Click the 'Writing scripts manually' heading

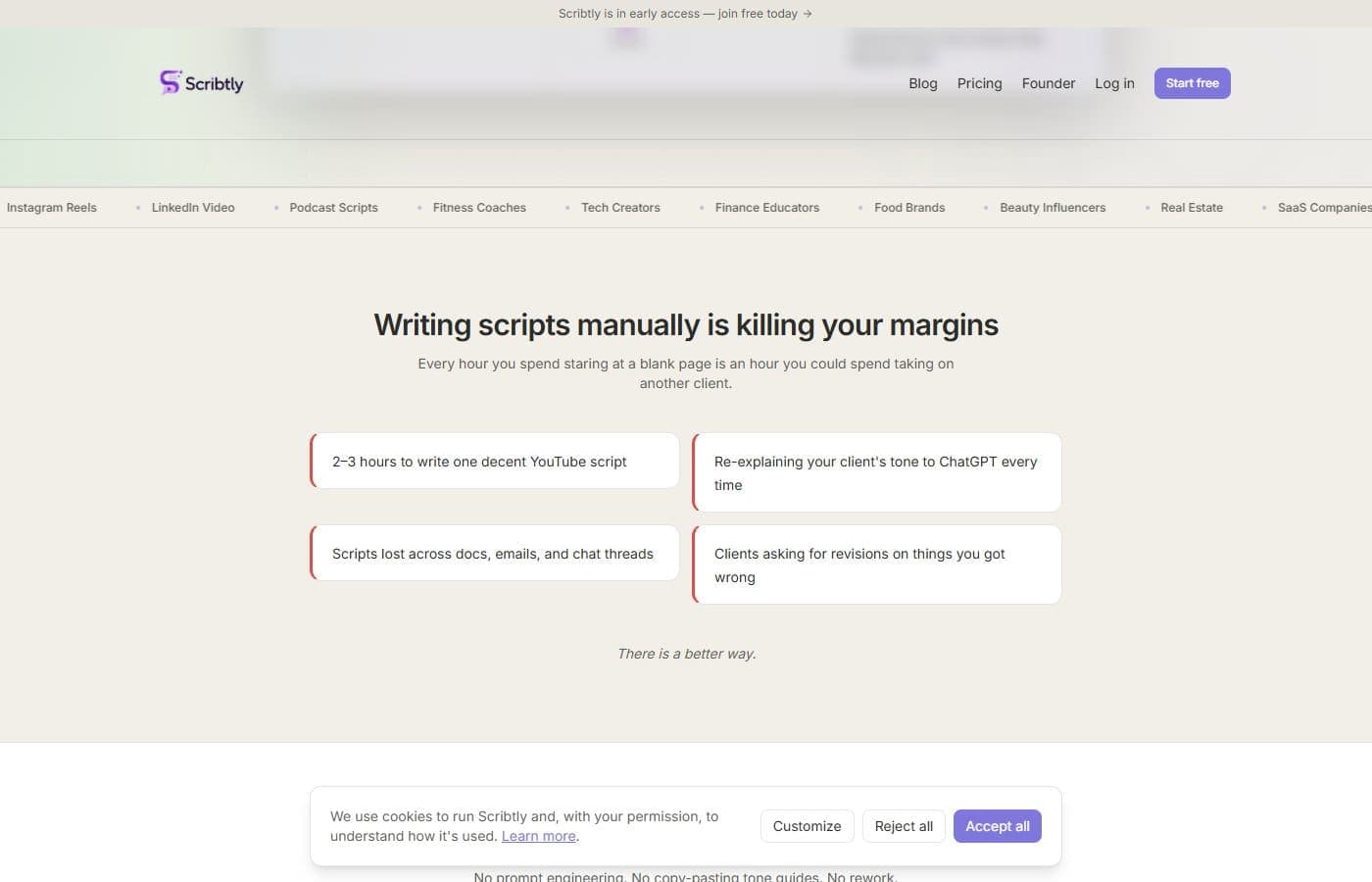(x=686, y=324)
